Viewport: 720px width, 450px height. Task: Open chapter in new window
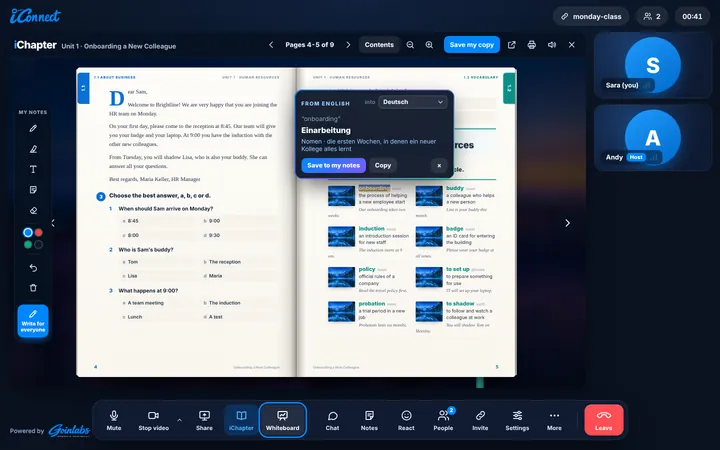(x=512, y=45)
